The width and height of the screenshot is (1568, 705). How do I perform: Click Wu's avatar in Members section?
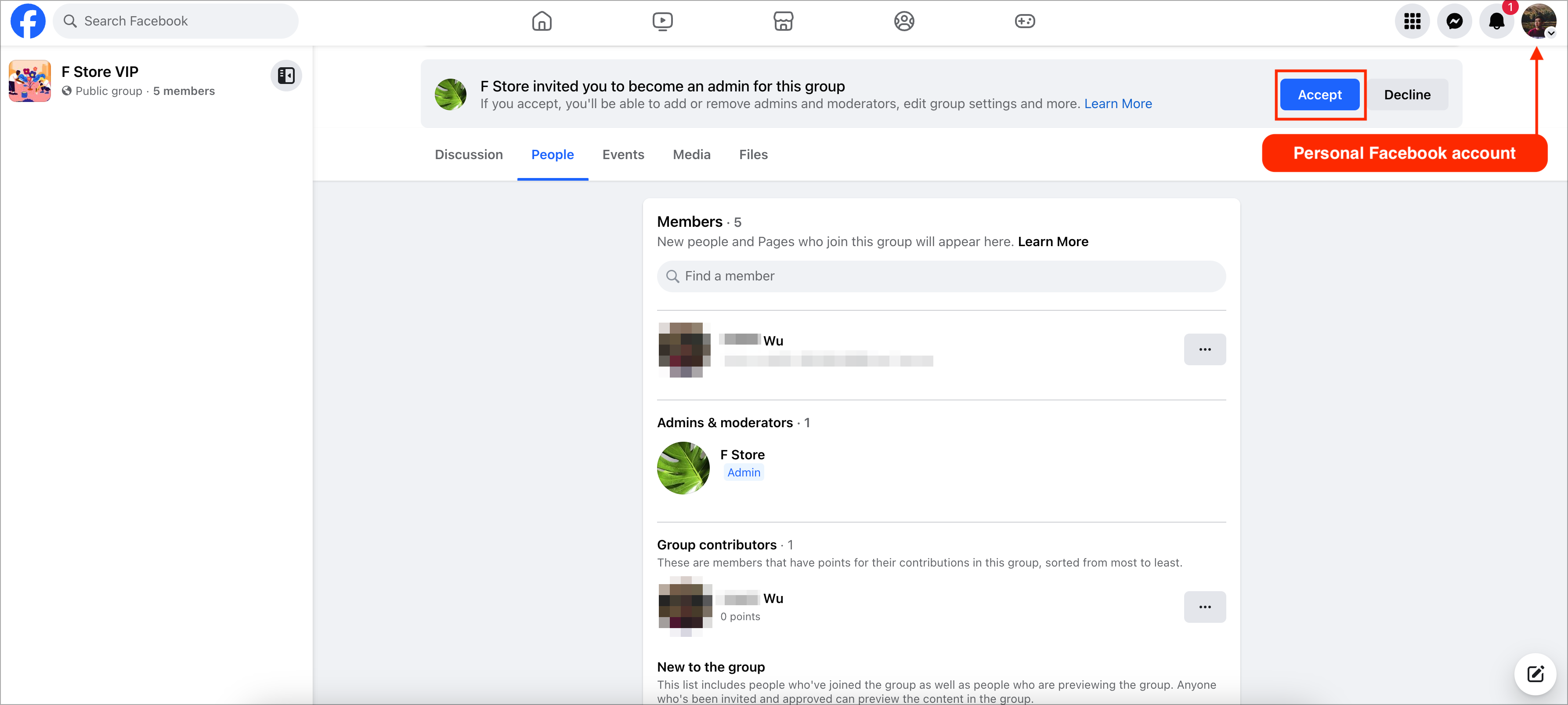684,350
